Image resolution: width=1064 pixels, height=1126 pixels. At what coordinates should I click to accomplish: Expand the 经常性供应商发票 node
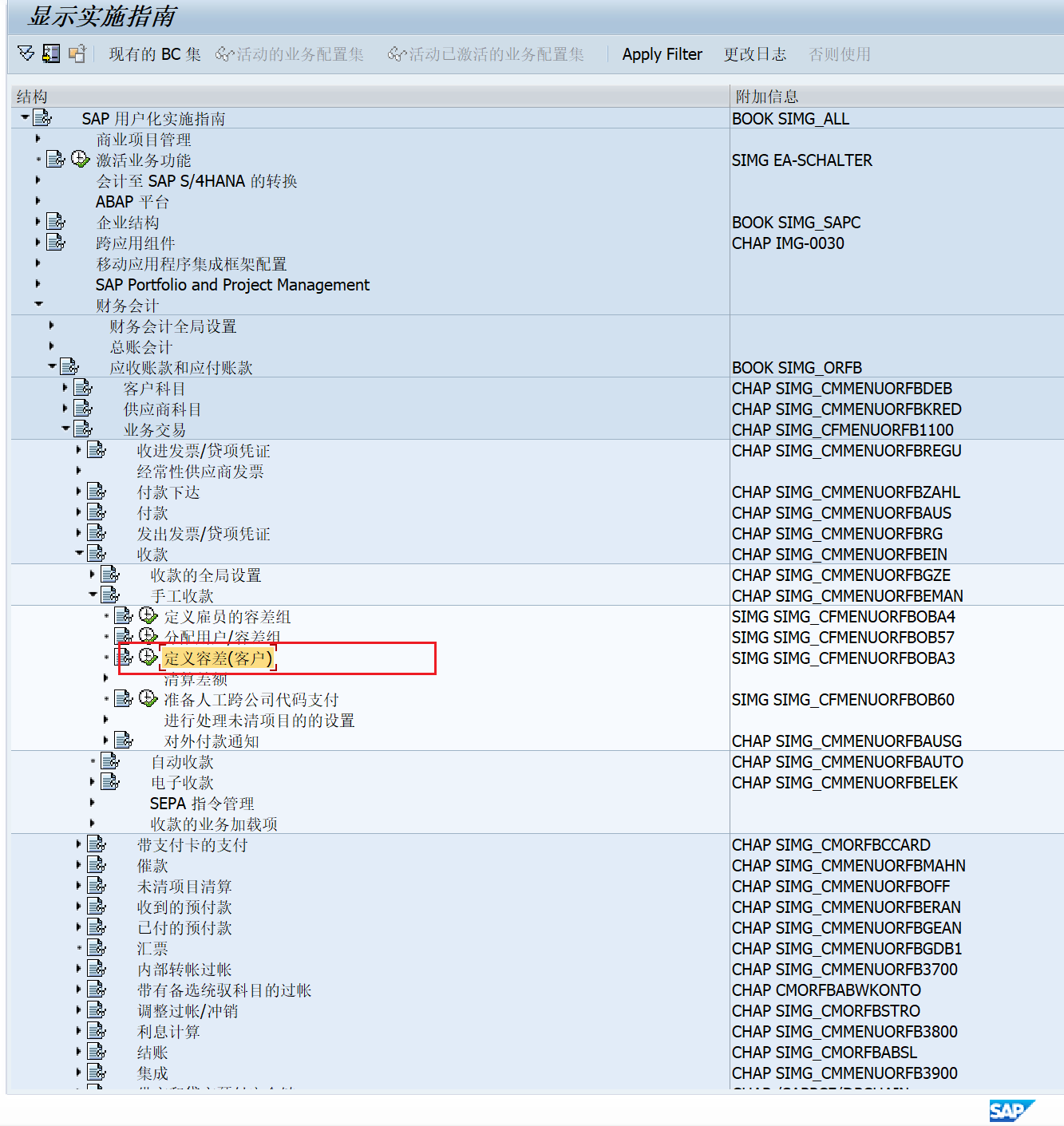[78, 471]
